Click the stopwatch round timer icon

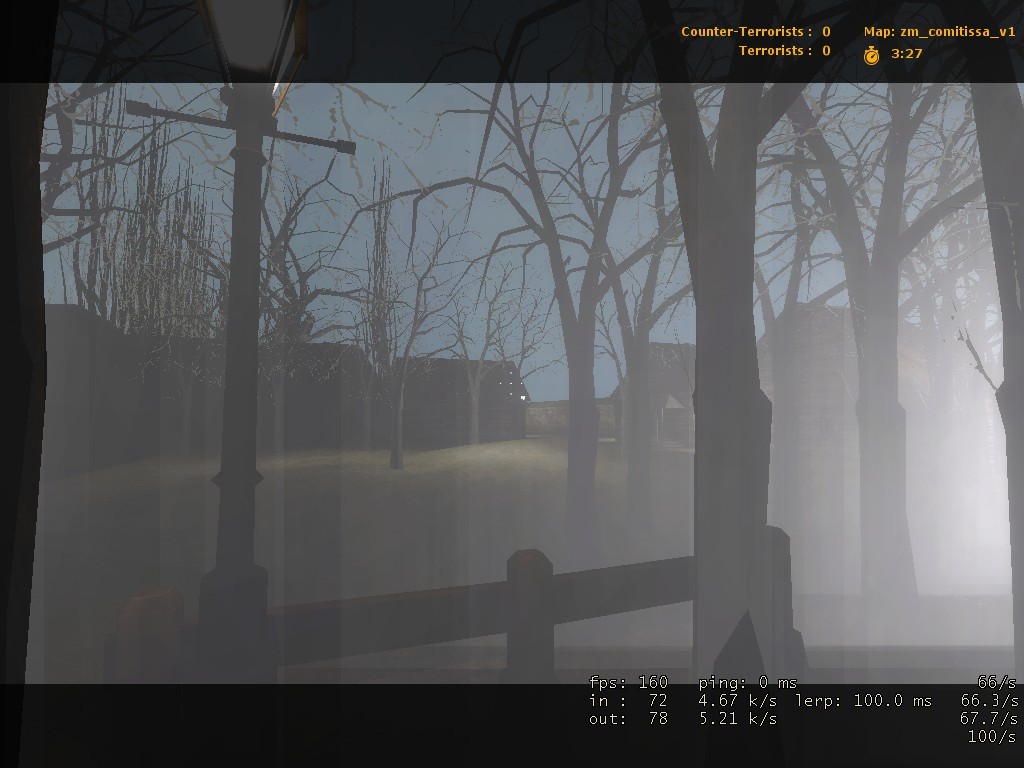coord(871,55)
